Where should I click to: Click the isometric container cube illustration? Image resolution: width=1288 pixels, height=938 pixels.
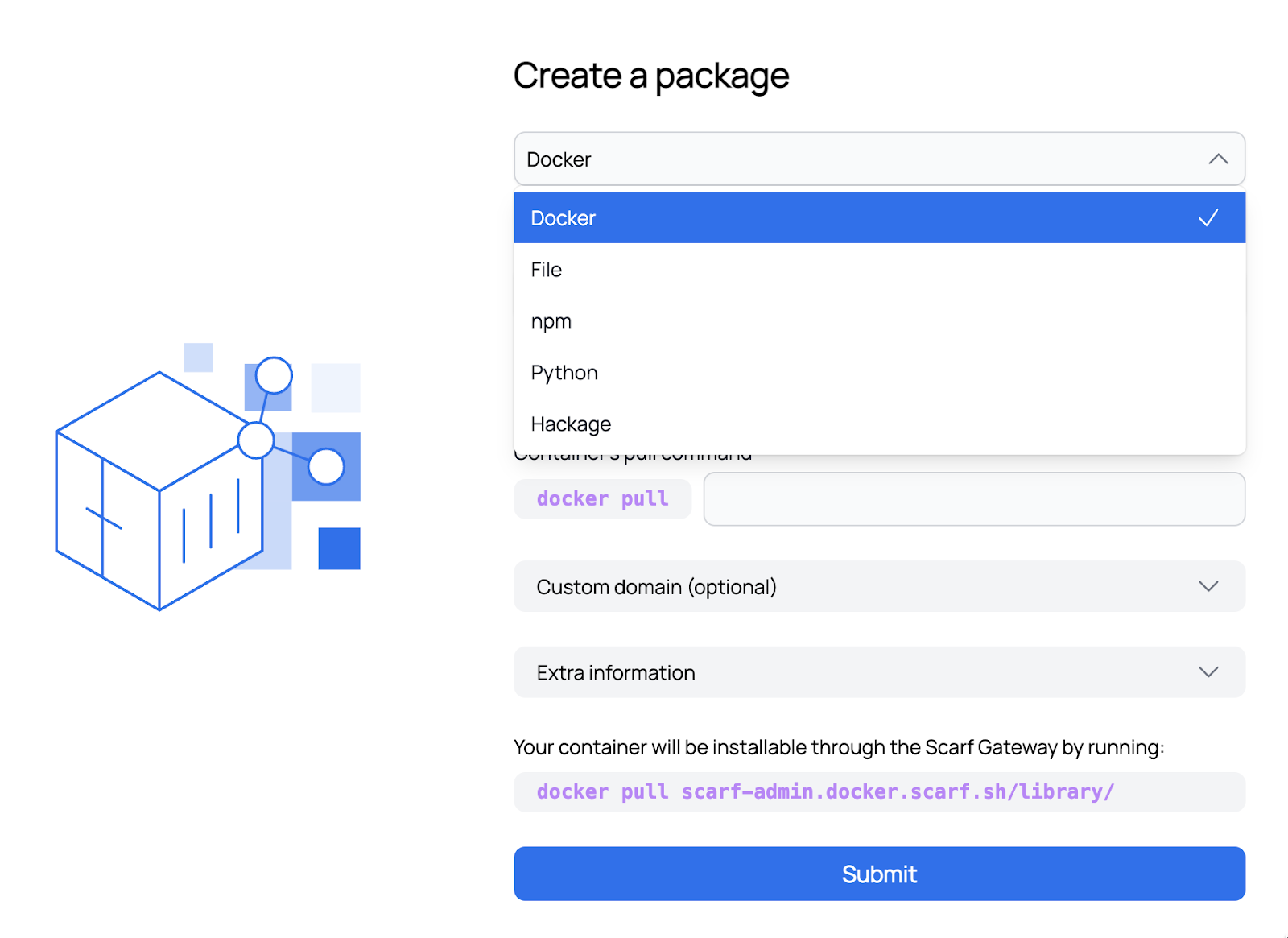point(159,491)
